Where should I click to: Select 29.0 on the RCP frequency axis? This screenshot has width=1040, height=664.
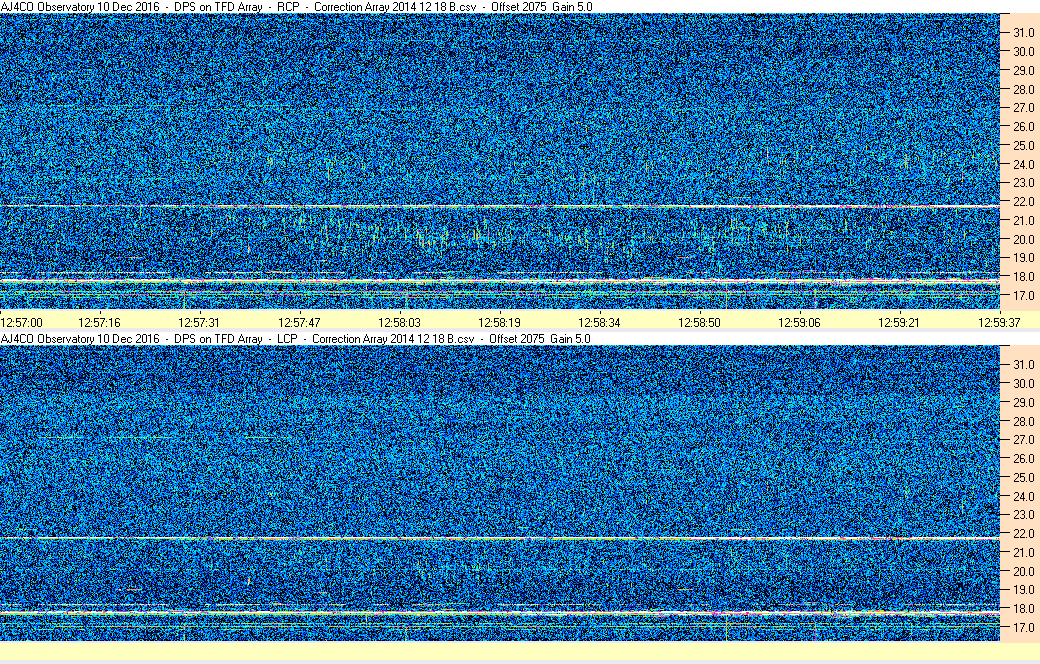(1023, 70)
